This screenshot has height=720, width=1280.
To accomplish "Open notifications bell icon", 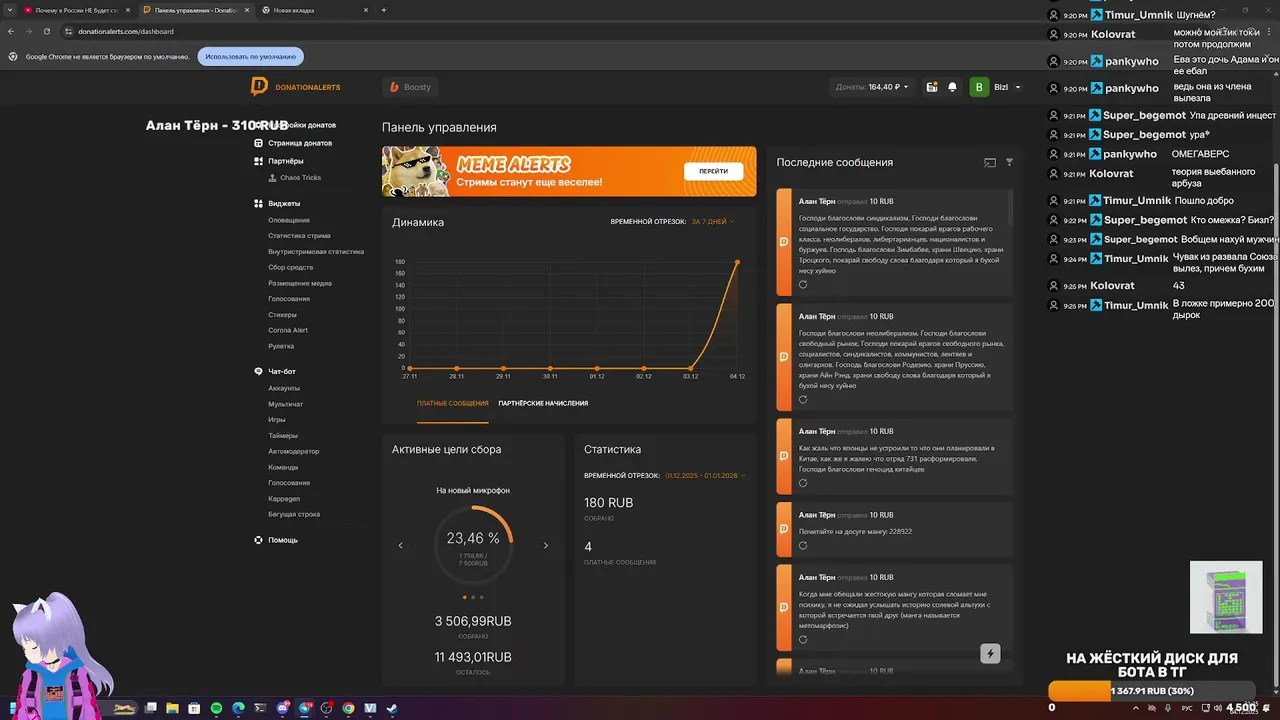I will click(952, 87).
